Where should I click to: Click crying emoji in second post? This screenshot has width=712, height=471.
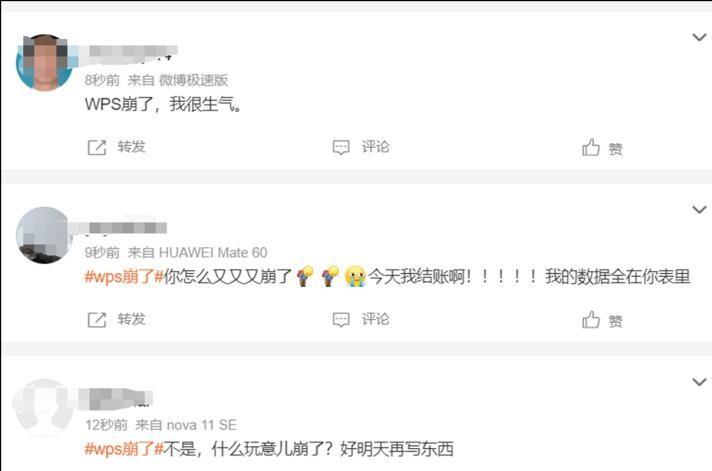coord(355,276)
